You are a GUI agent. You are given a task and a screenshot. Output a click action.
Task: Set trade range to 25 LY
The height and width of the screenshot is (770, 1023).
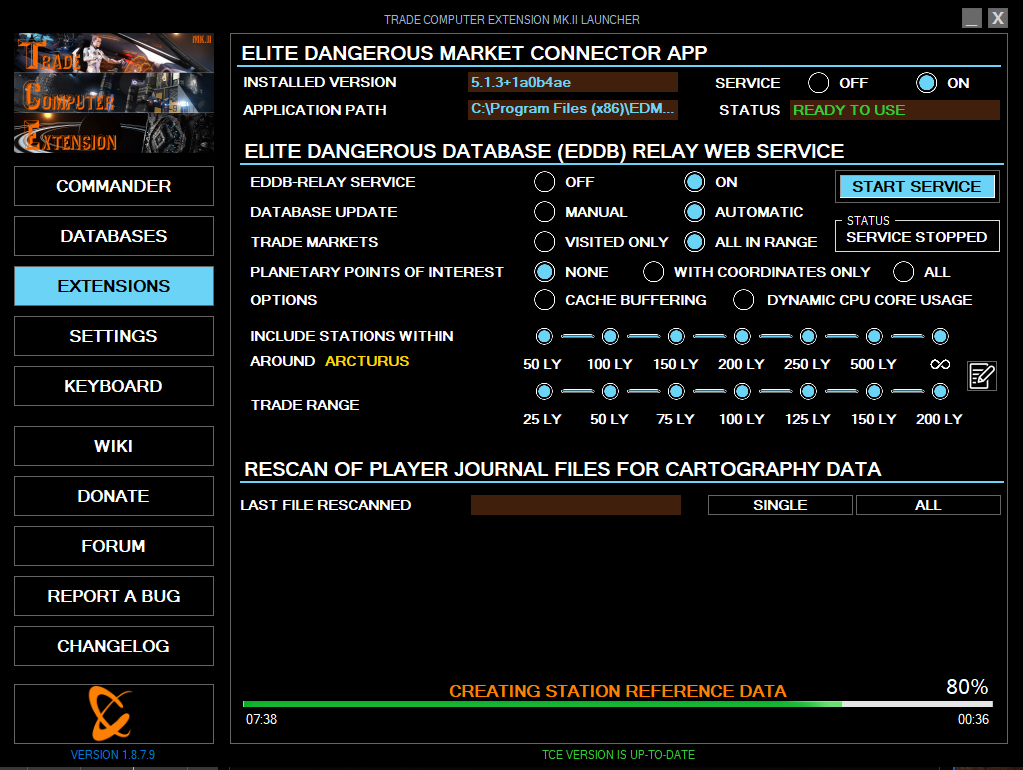pos(544,392)
